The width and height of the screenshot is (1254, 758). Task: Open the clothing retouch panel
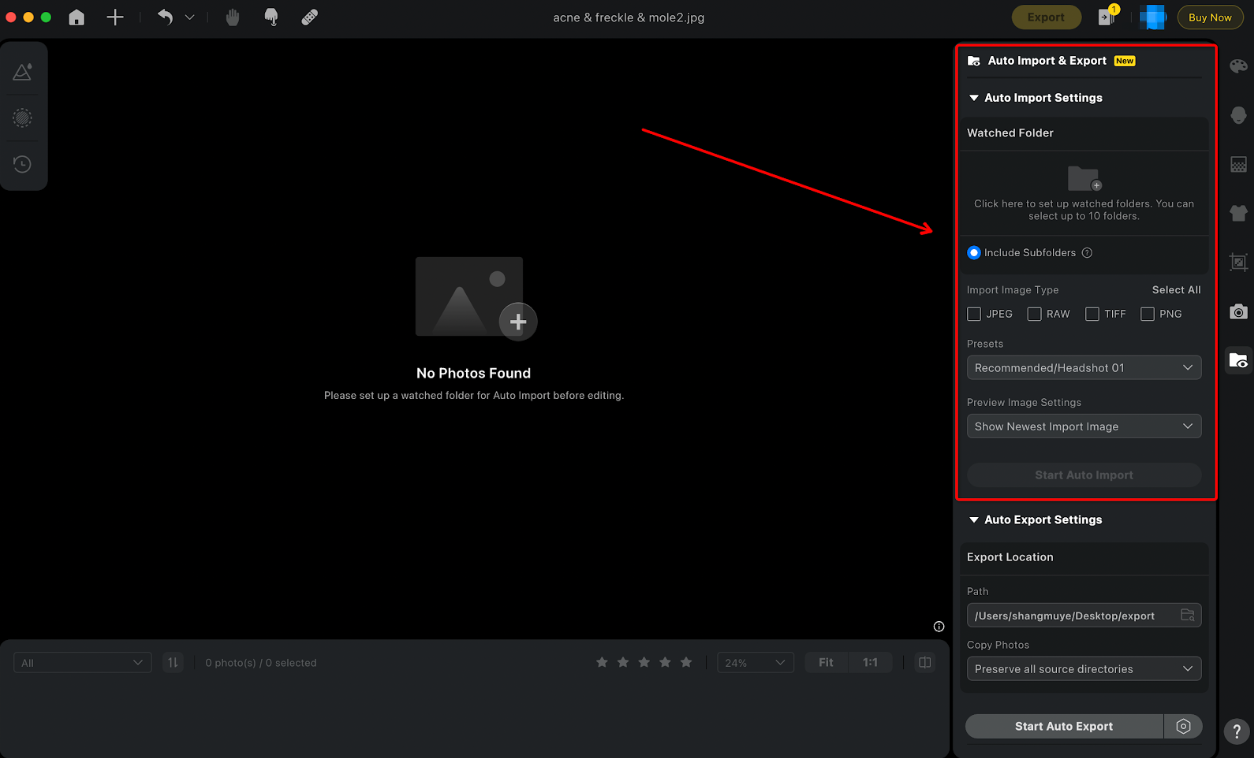1238,213
